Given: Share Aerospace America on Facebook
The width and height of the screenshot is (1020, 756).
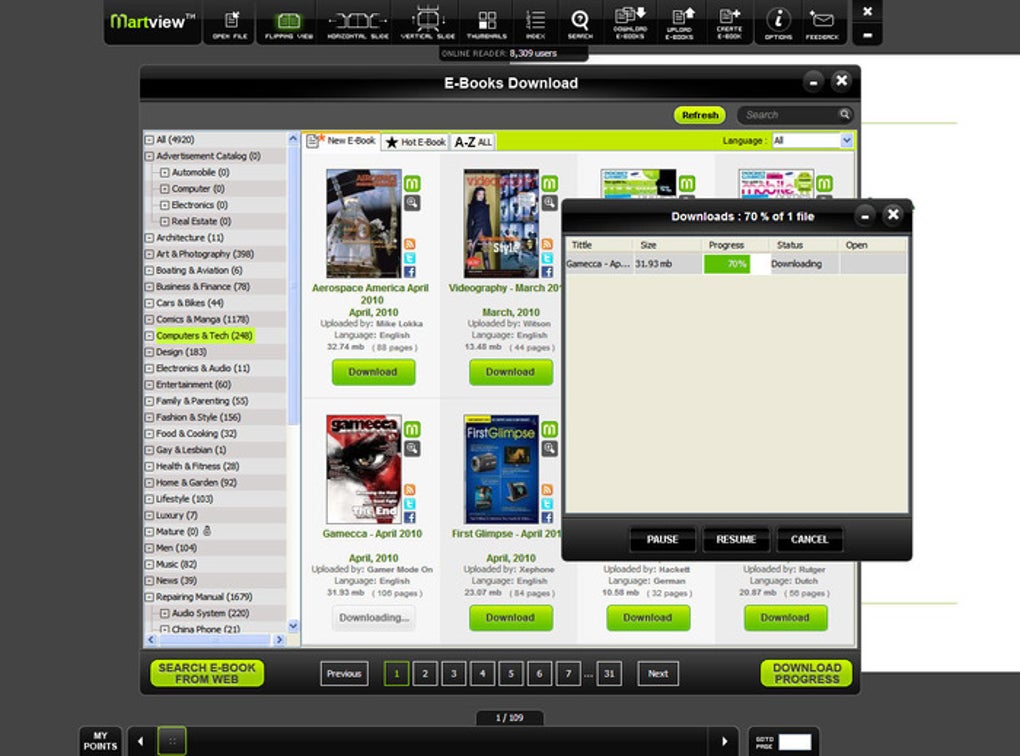Looking at the screenshot, I should click(410, 271).
